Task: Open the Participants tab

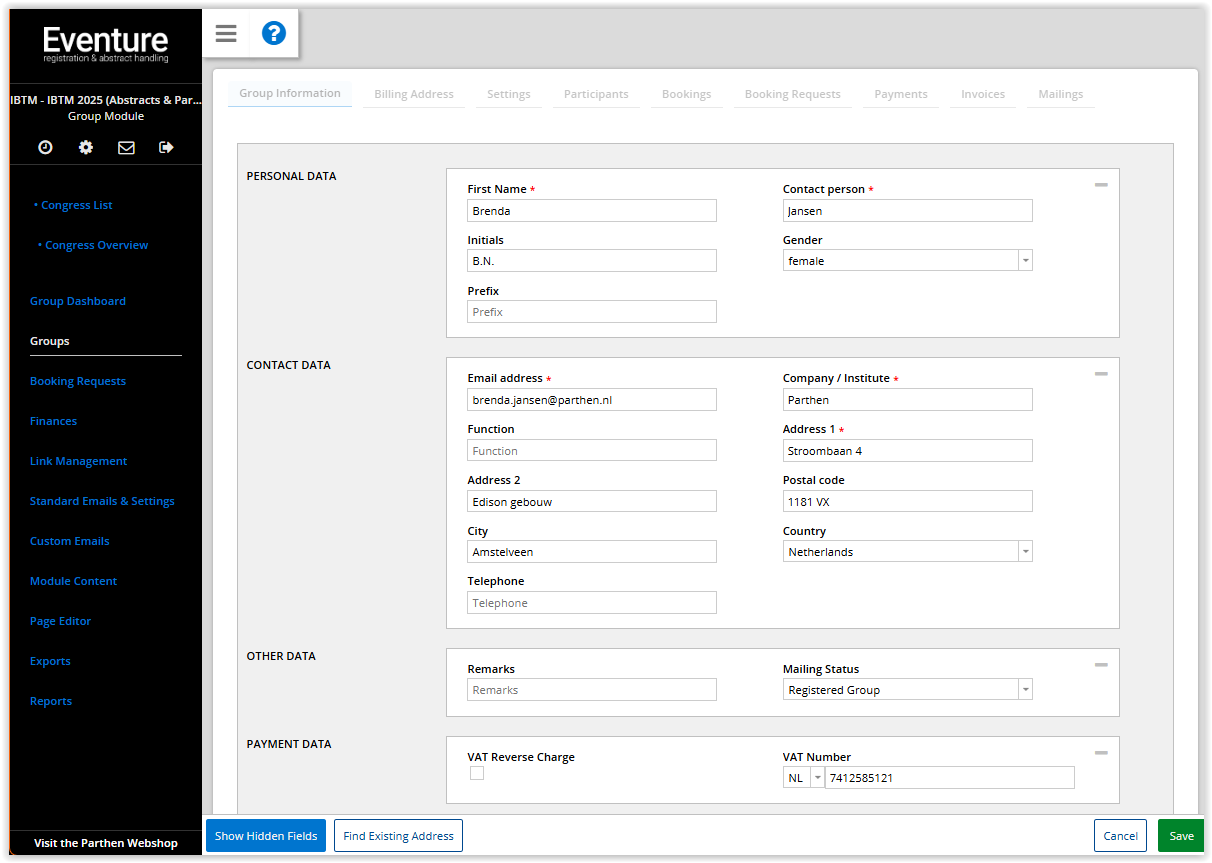Action: 596,94
